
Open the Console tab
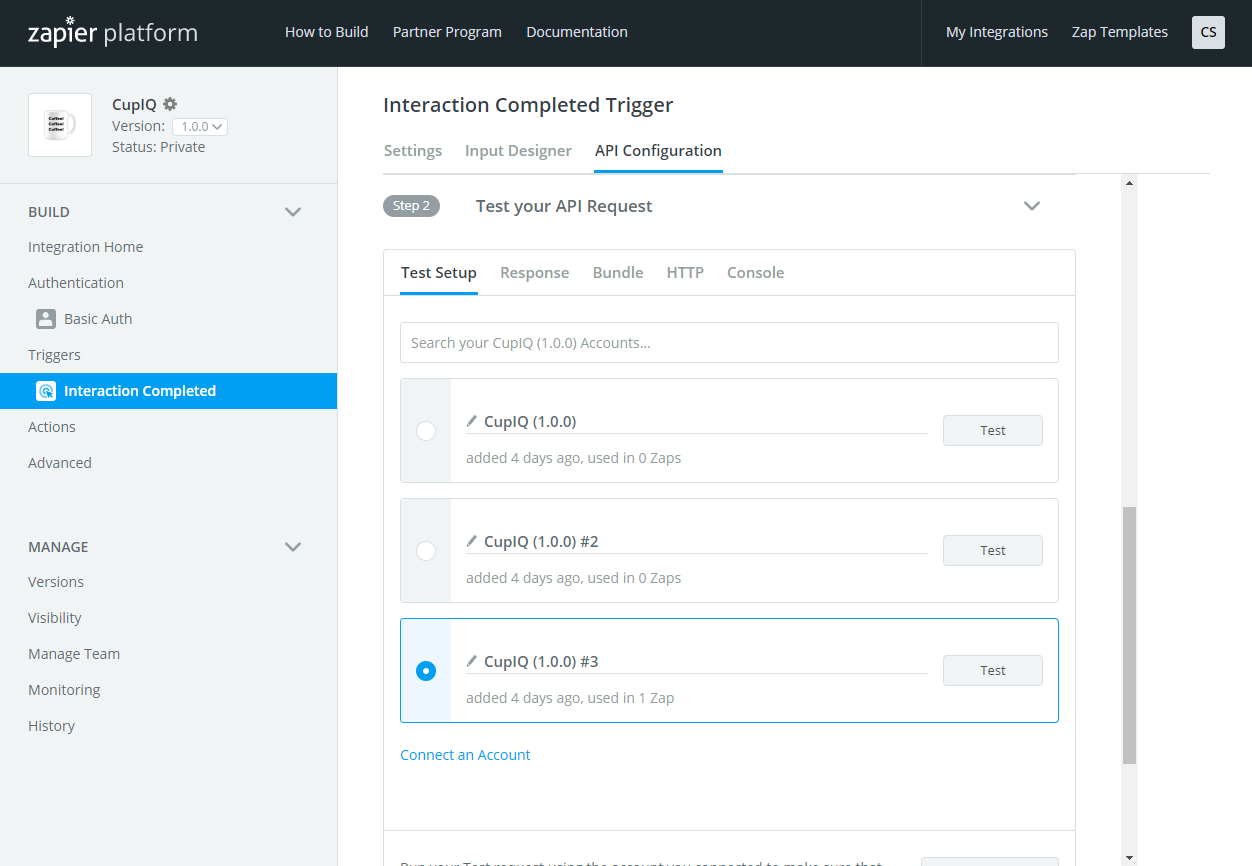[755, 273]
